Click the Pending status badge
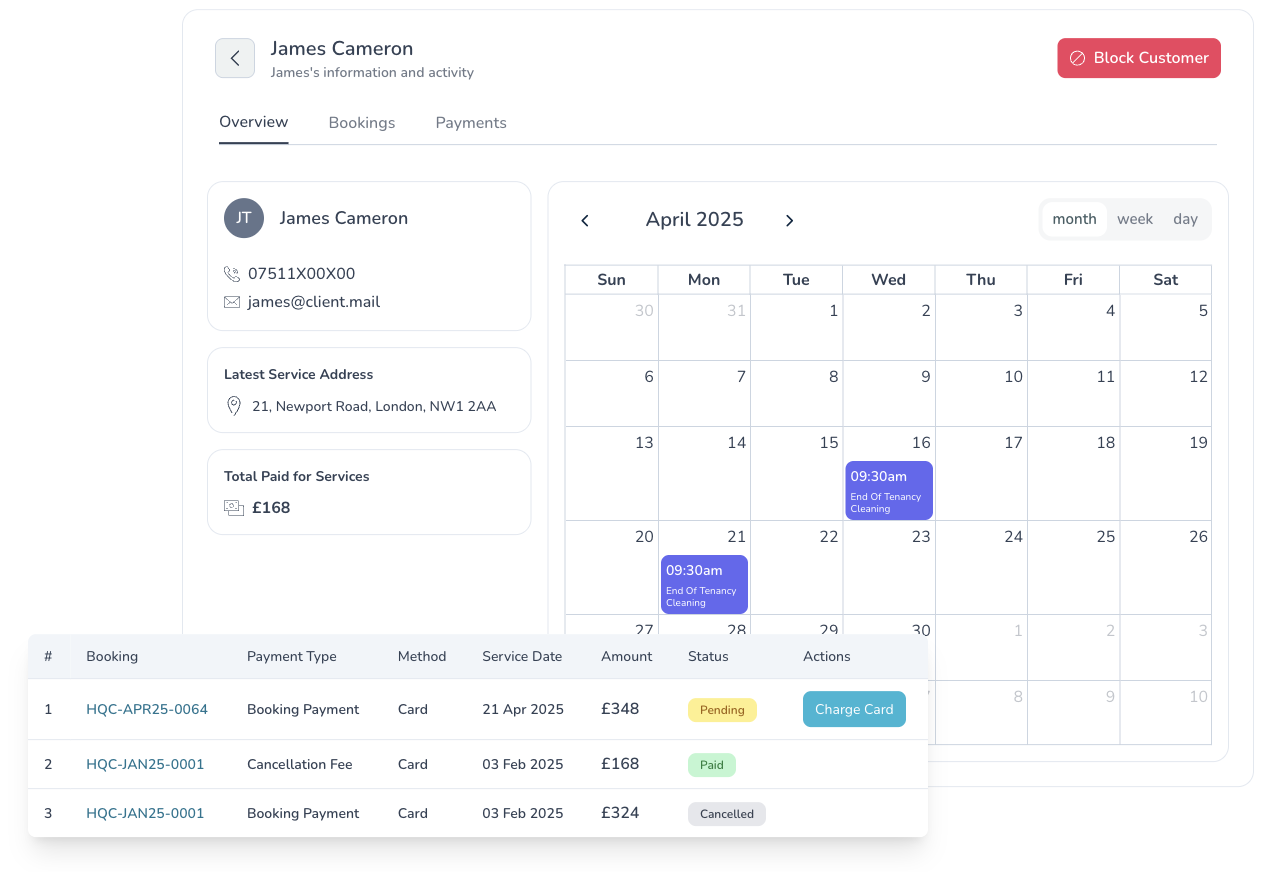1266x872 pixels. pyautogui.click(x=722, y=710)
